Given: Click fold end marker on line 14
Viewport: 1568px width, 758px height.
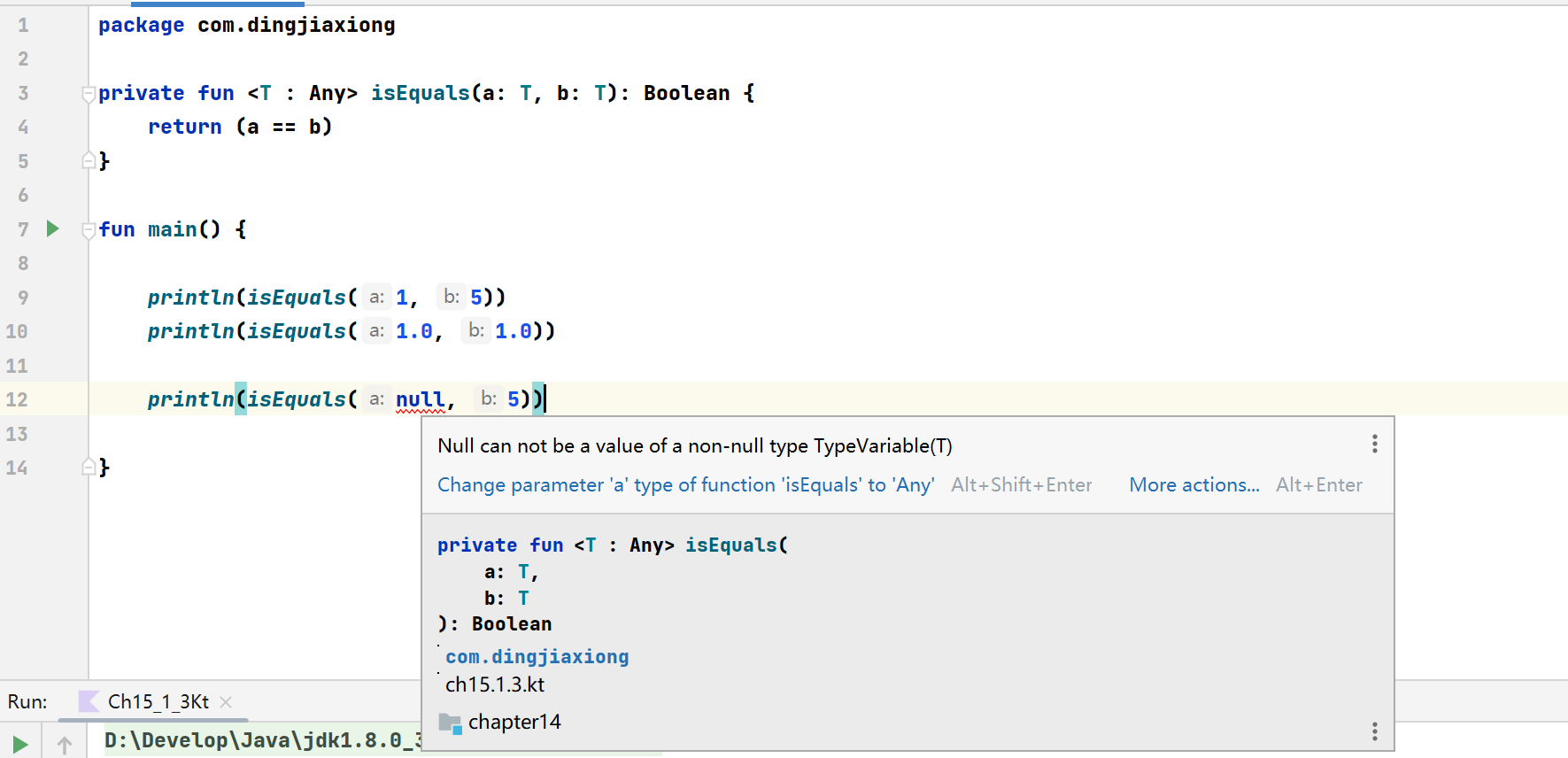Looking at the screenshot, I should [89, 467].
